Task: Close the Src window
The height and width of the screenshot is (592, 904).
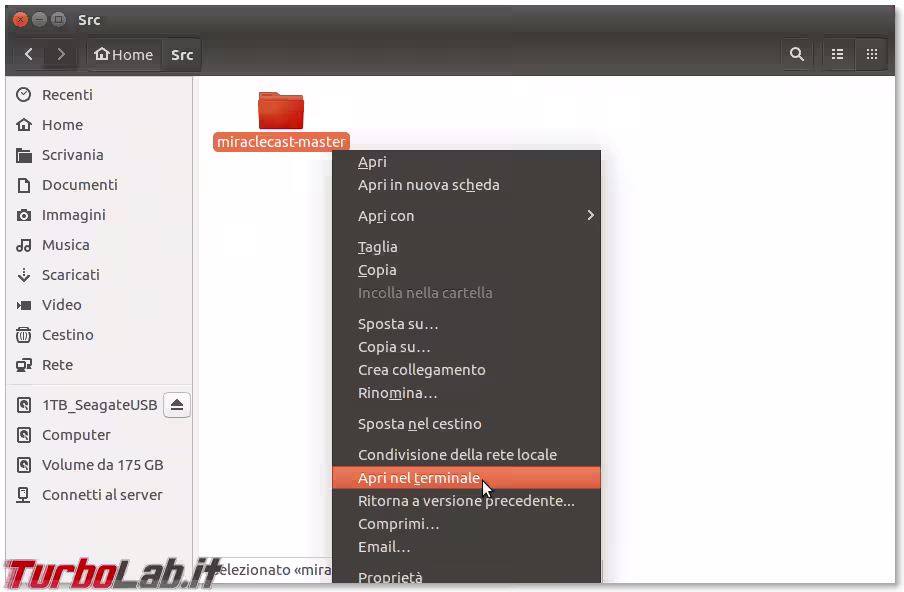Action: click(x=20, y=20)
